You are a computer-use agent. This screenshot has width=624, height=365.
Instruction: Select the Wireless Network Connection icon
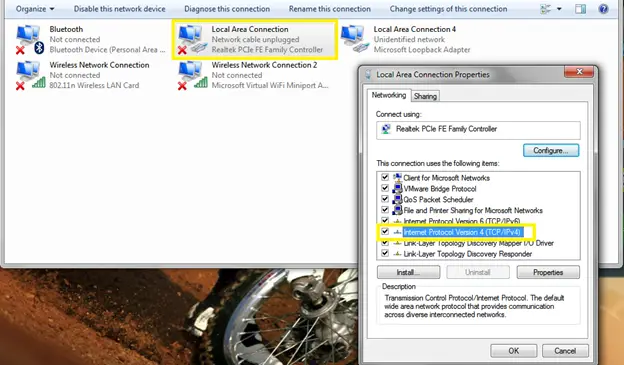[x=30, y=75]
